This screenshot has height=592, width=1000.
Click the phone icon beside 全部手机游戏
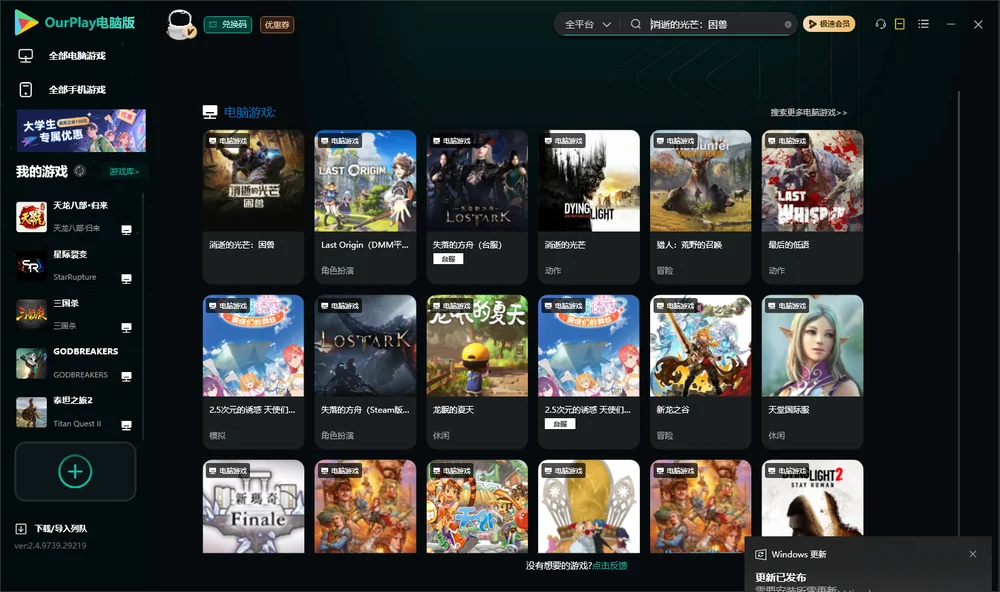tap(26, 89)
